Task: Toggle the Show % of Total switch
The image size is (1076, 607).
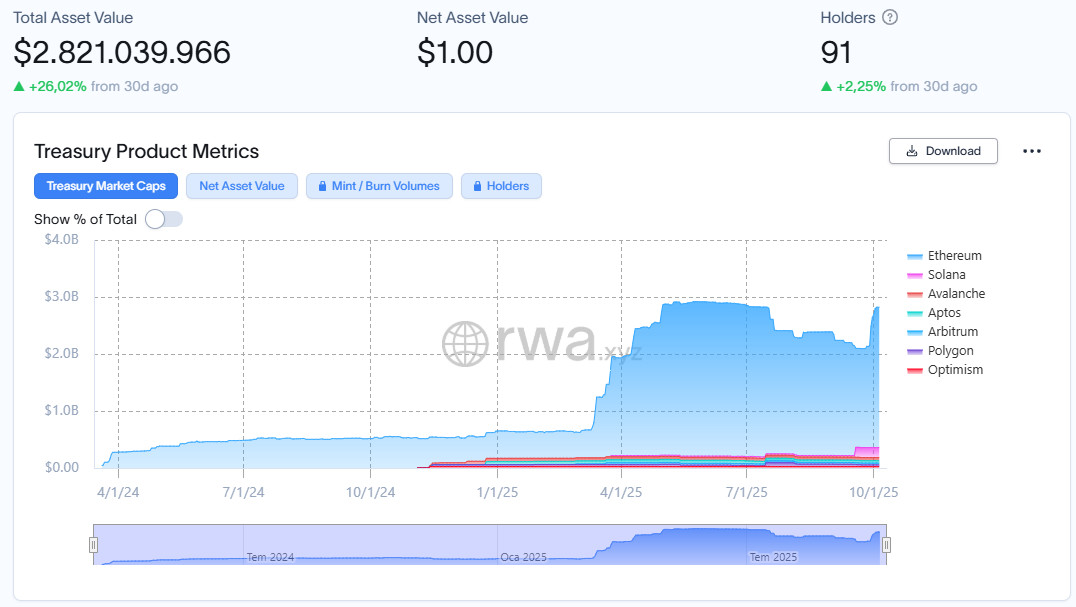Action: pyautogui.click(x=164, y=219)
